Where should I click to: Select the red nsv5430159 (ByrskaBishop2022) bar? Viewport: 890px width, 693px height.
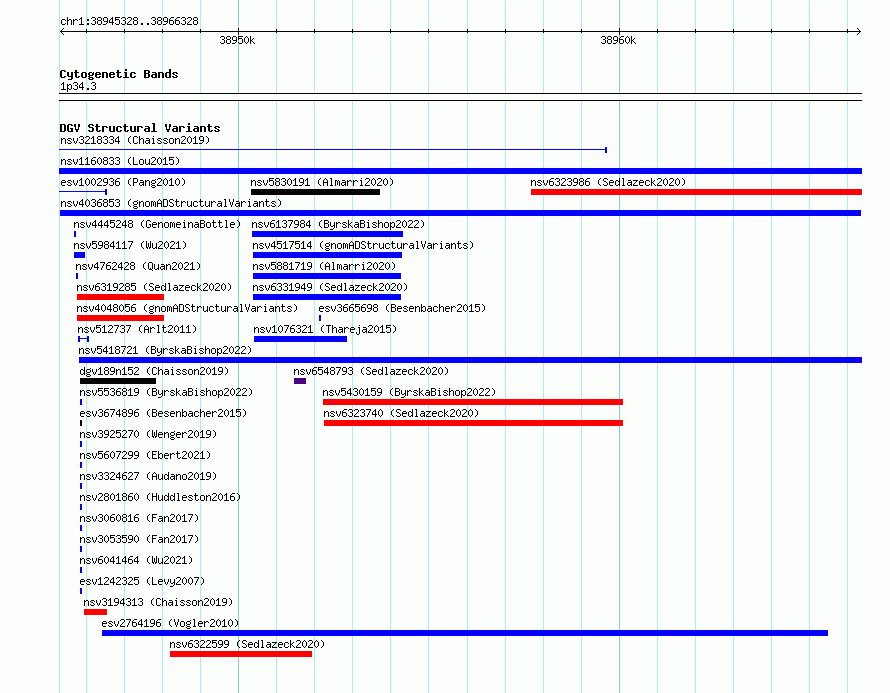(x=473, y=402)
